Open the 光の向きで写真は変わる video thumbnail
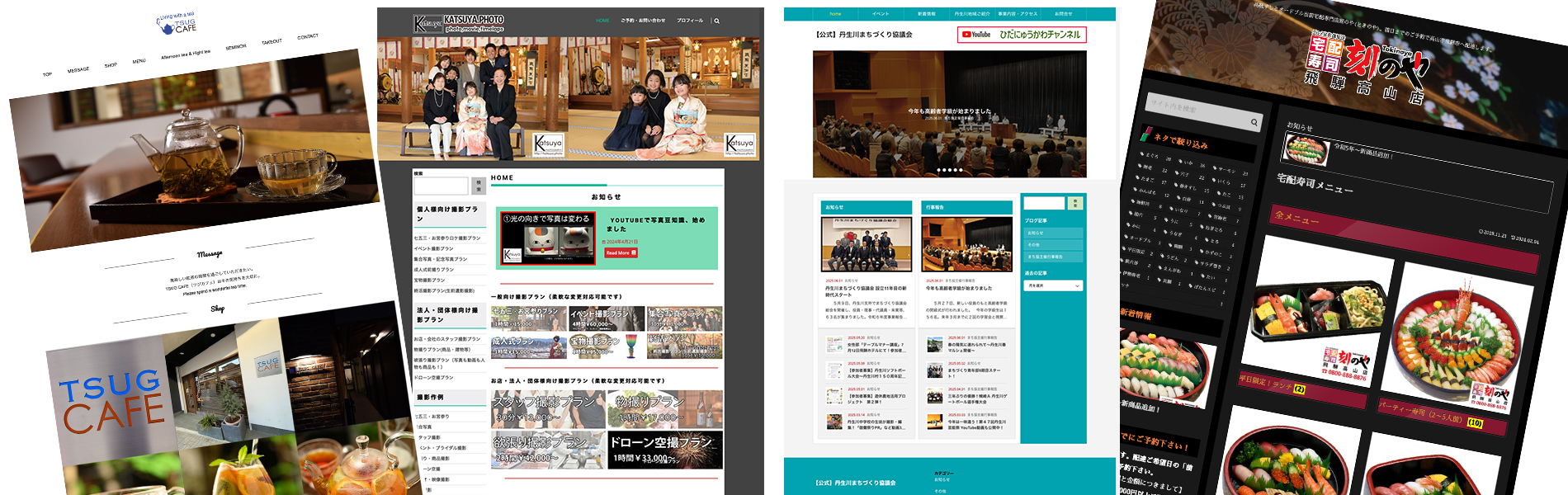 (x=548, y=238)
